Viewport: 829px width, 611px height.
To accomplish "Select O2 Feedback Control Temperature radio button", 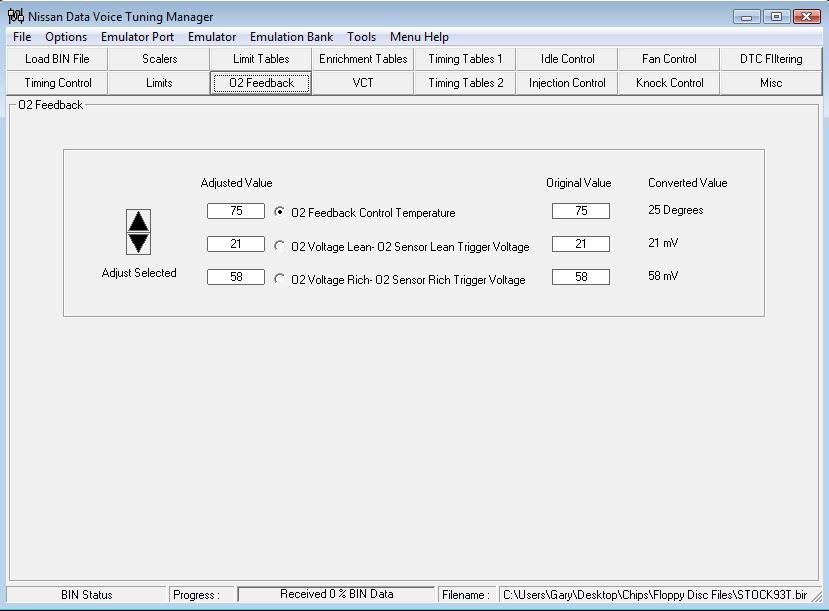I will coord(279,212).
